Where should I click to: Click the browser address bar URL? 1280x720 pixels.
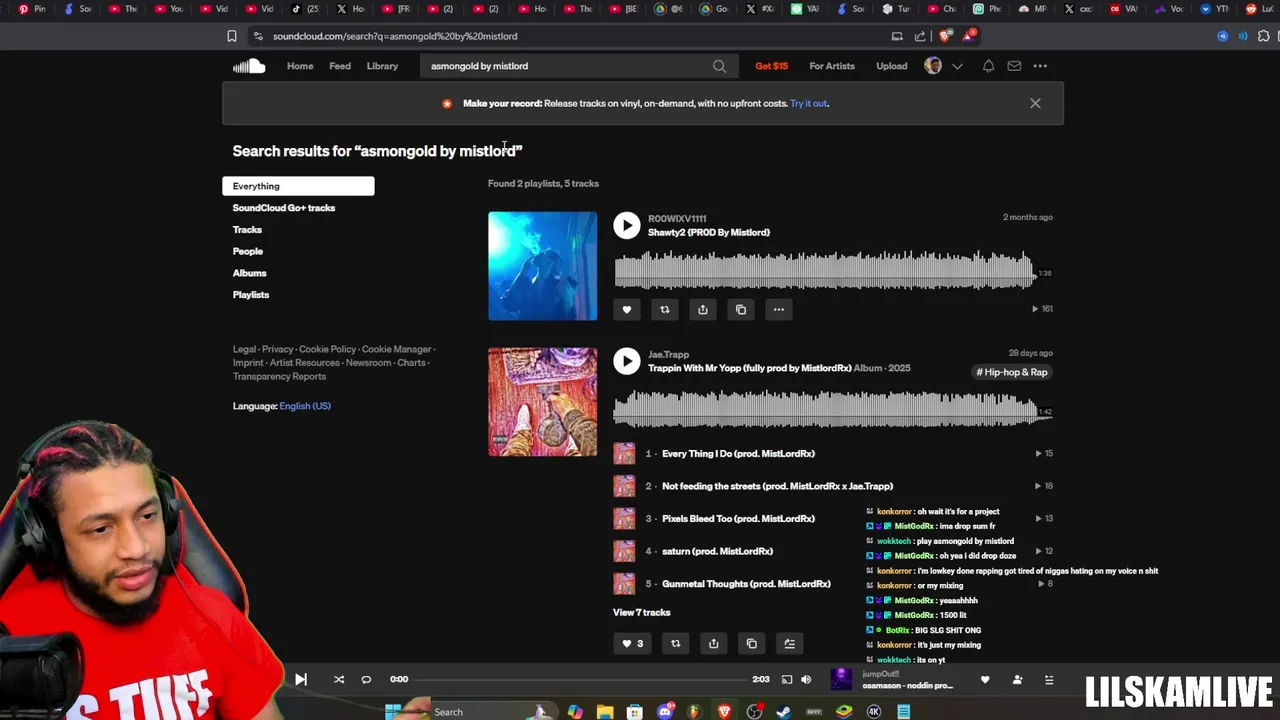395,36
